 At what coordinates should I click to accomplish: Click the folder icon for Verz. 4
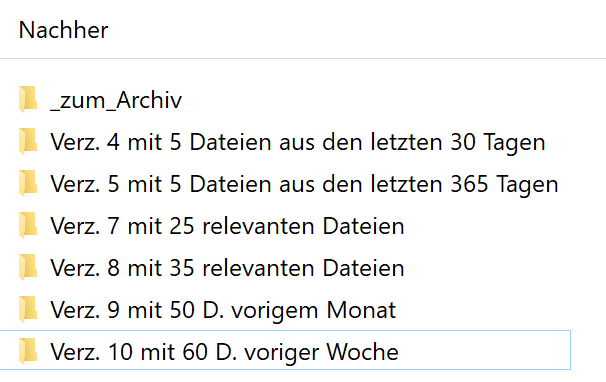(x=28, y=142)
